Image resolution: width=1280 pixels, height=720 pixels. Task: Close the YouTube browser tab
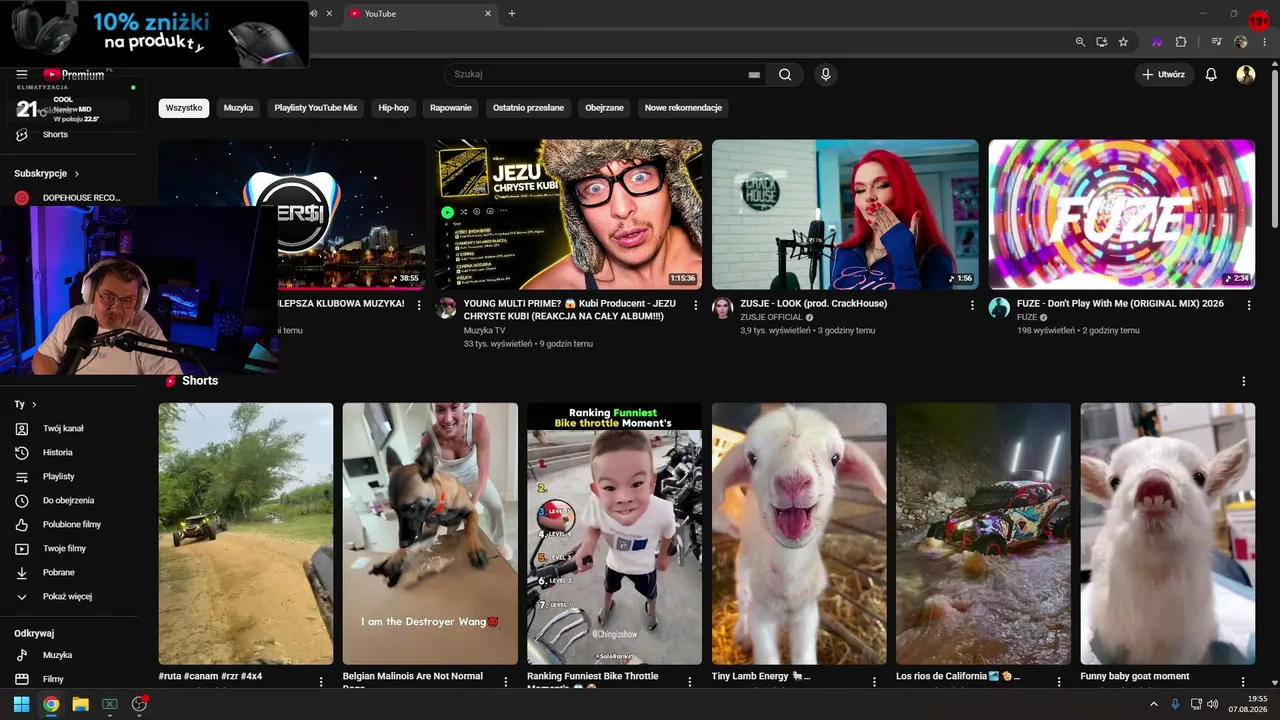[x=488, y=13]
